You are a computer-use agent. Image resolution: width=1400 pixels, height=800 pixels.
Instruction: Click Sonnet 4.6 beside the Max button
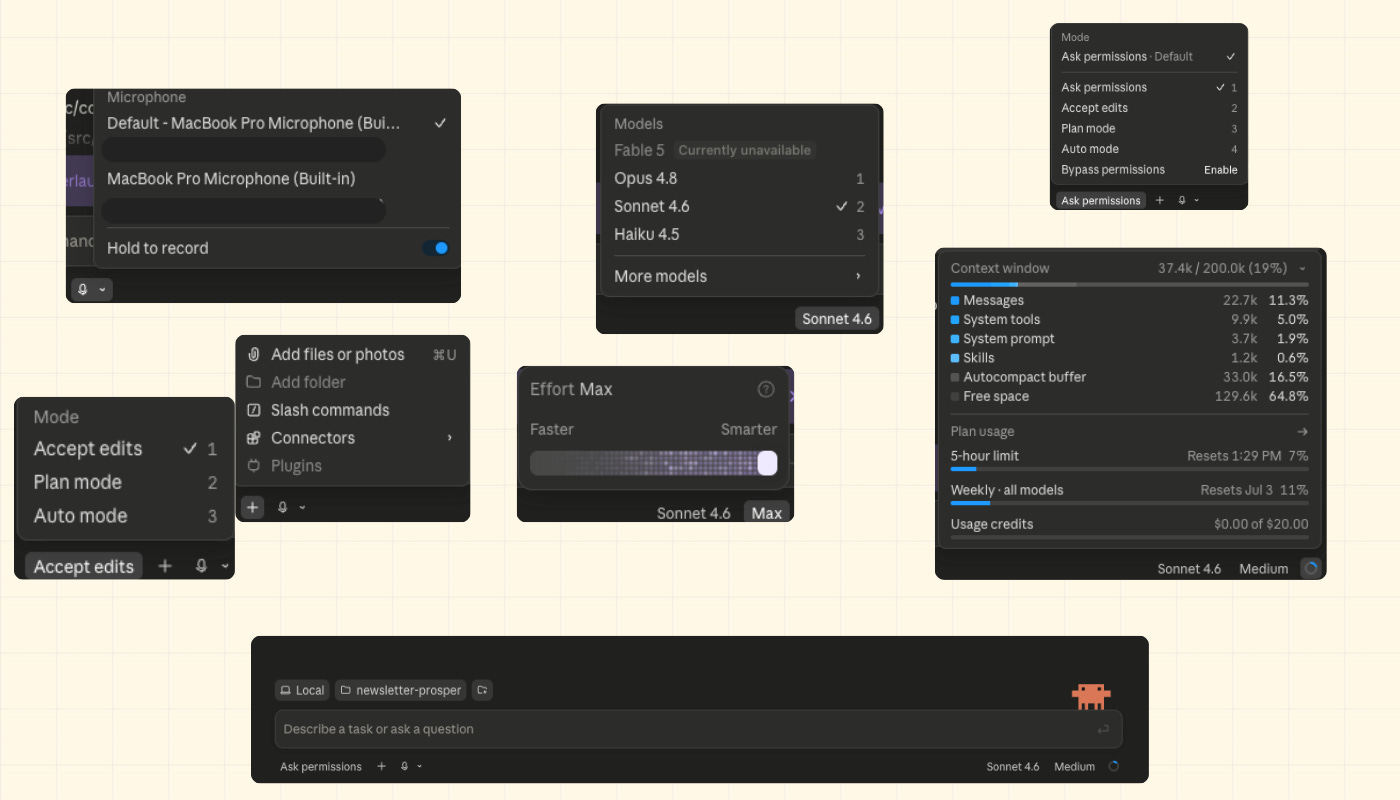[x=694, y=513]
